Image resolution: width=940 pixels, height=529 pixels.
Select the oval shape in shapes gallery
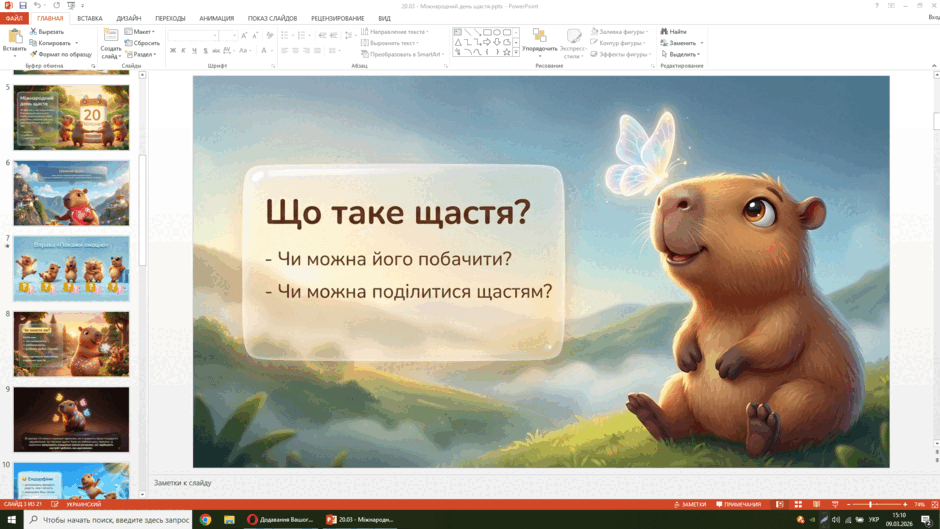pos(497,32)
